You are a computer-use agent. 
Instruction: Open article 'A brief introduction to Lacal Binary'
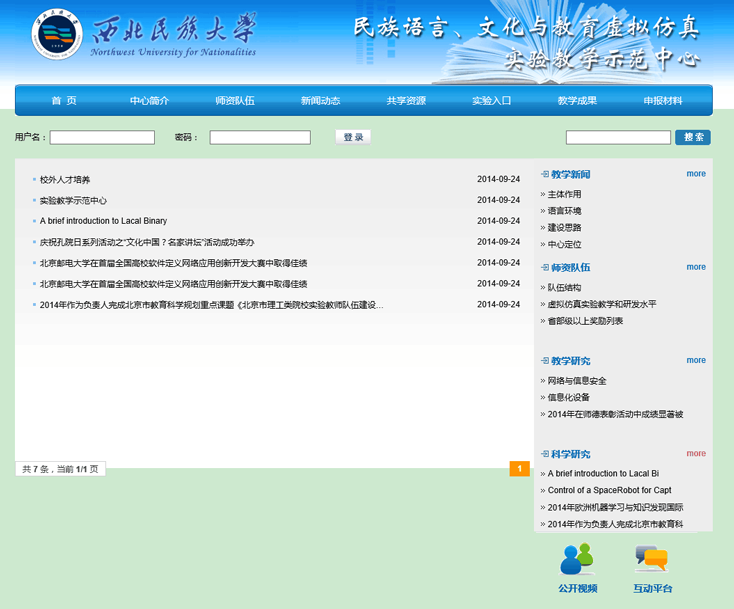[x=103, y=221]
